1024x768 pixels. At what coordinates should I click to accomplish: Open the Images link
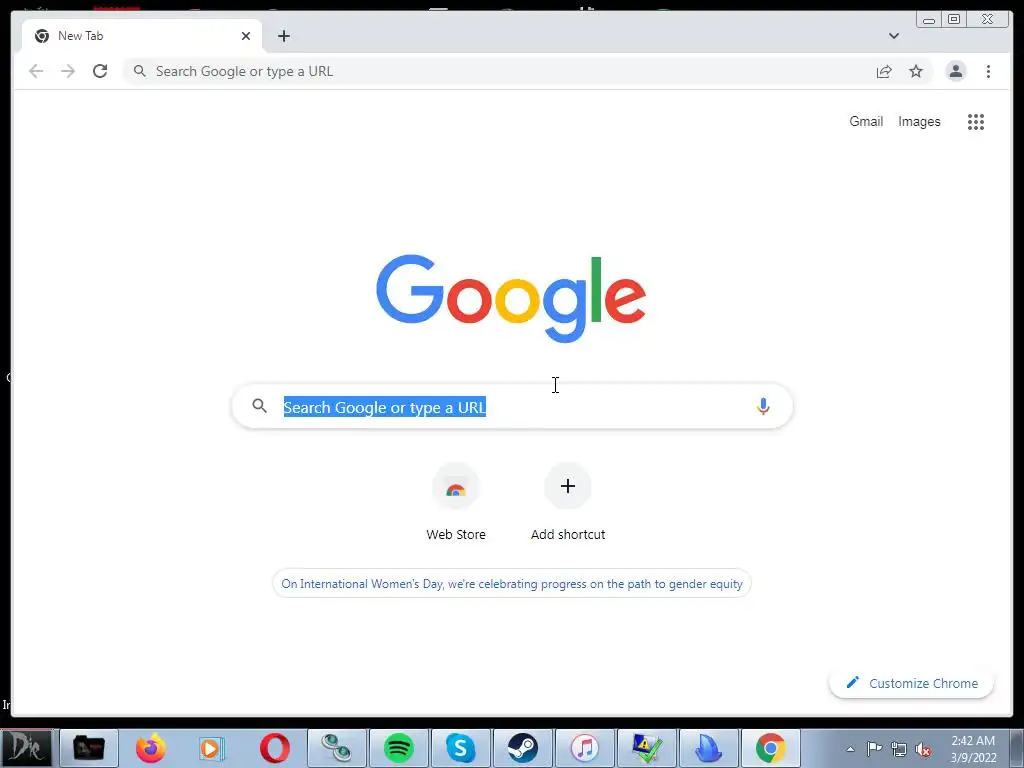tap(919, 121)
